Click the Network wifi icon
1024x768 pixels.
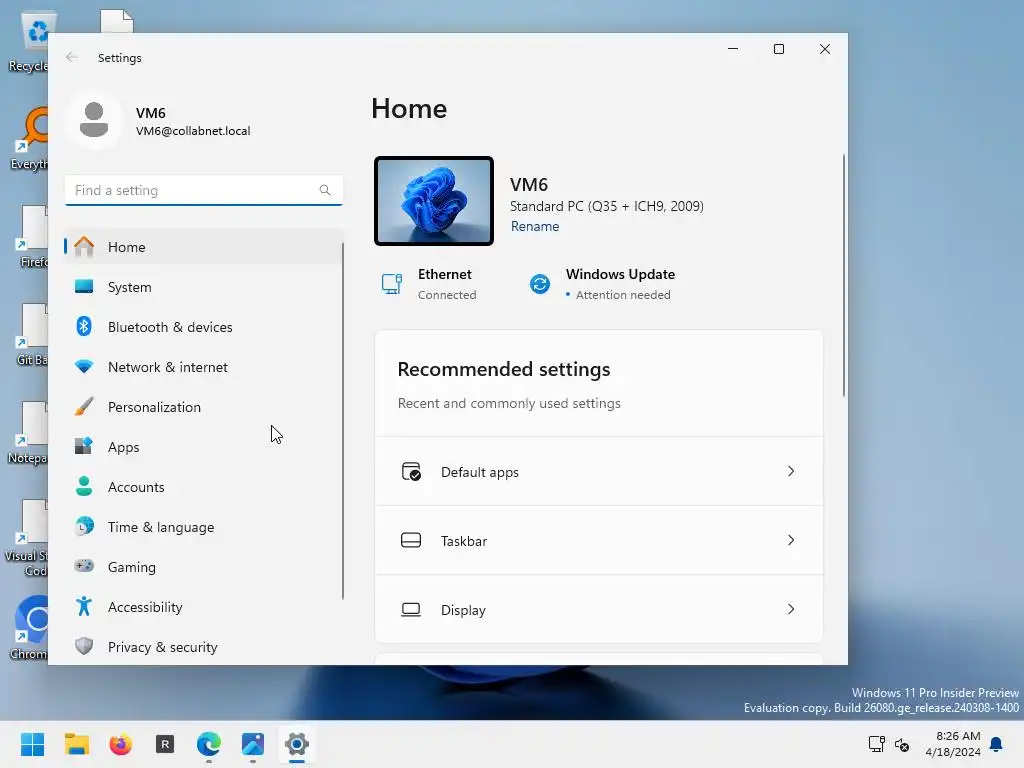coord(84,366)
